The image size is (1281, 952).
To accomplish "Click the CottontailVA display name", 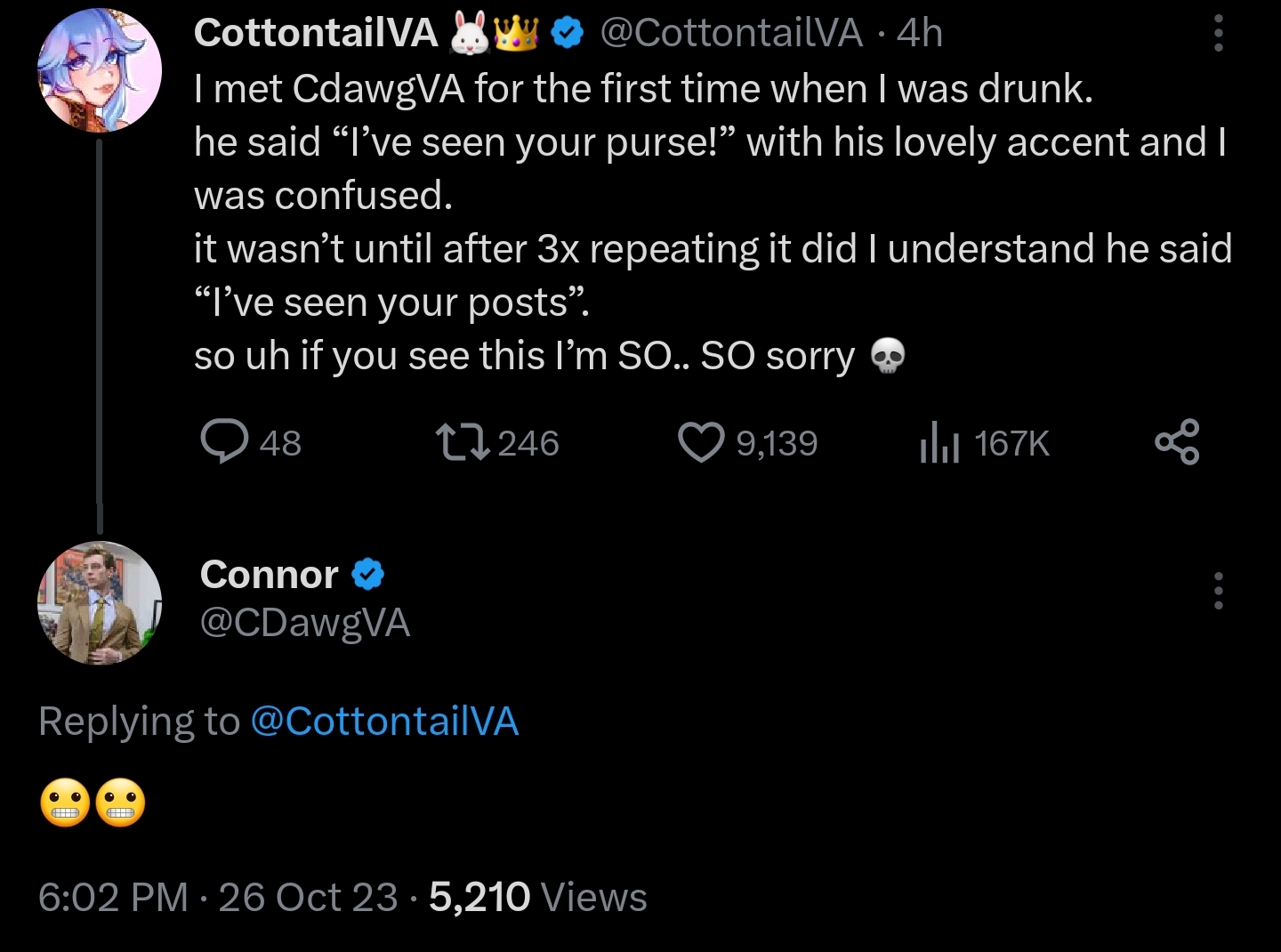I will tap(316, 33).
